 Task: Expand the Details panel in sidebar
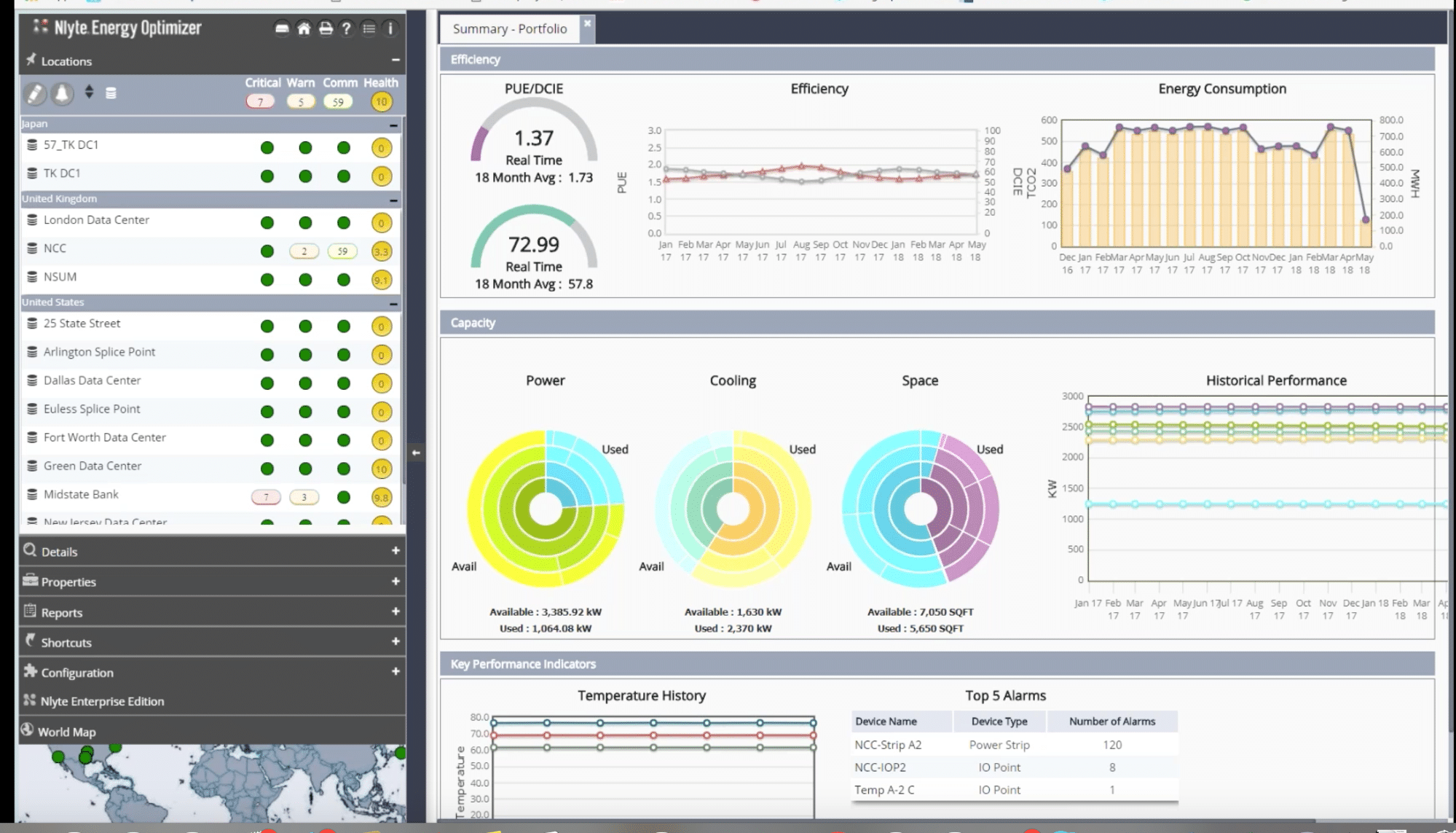pos(396,551)
